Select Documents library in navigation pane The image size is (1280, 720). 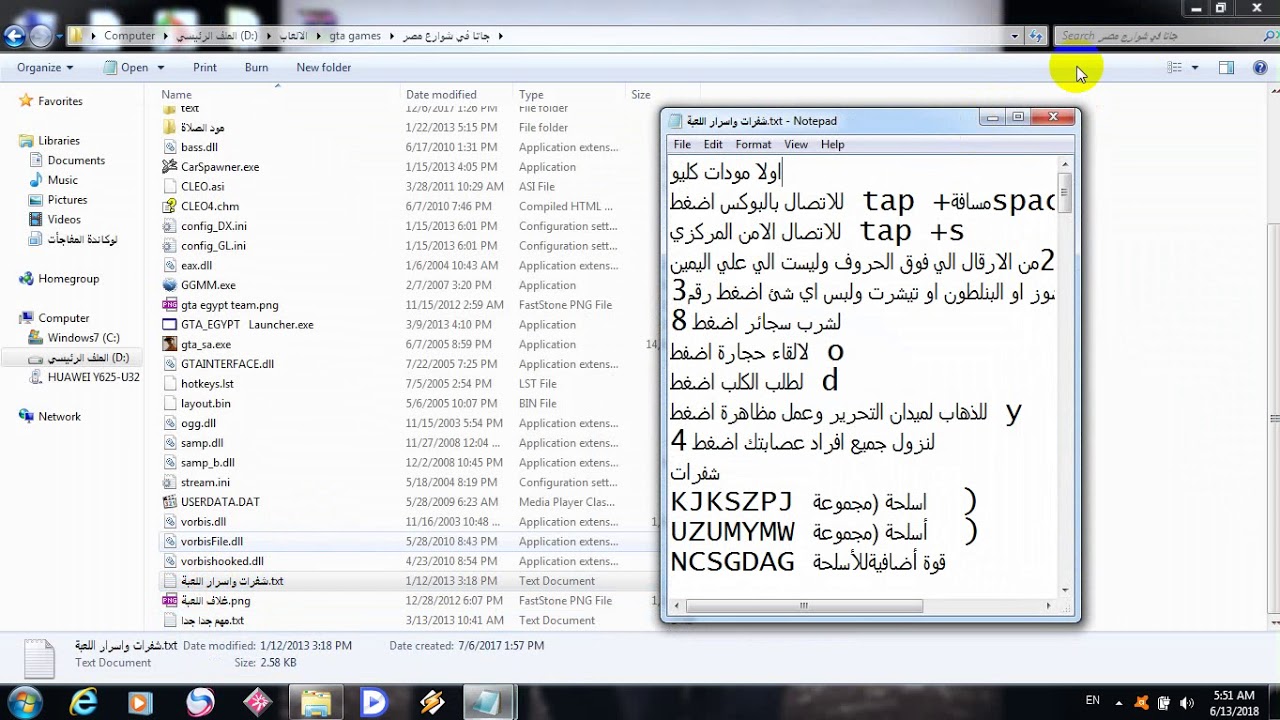pyautogui.click(x=76, y=160)
